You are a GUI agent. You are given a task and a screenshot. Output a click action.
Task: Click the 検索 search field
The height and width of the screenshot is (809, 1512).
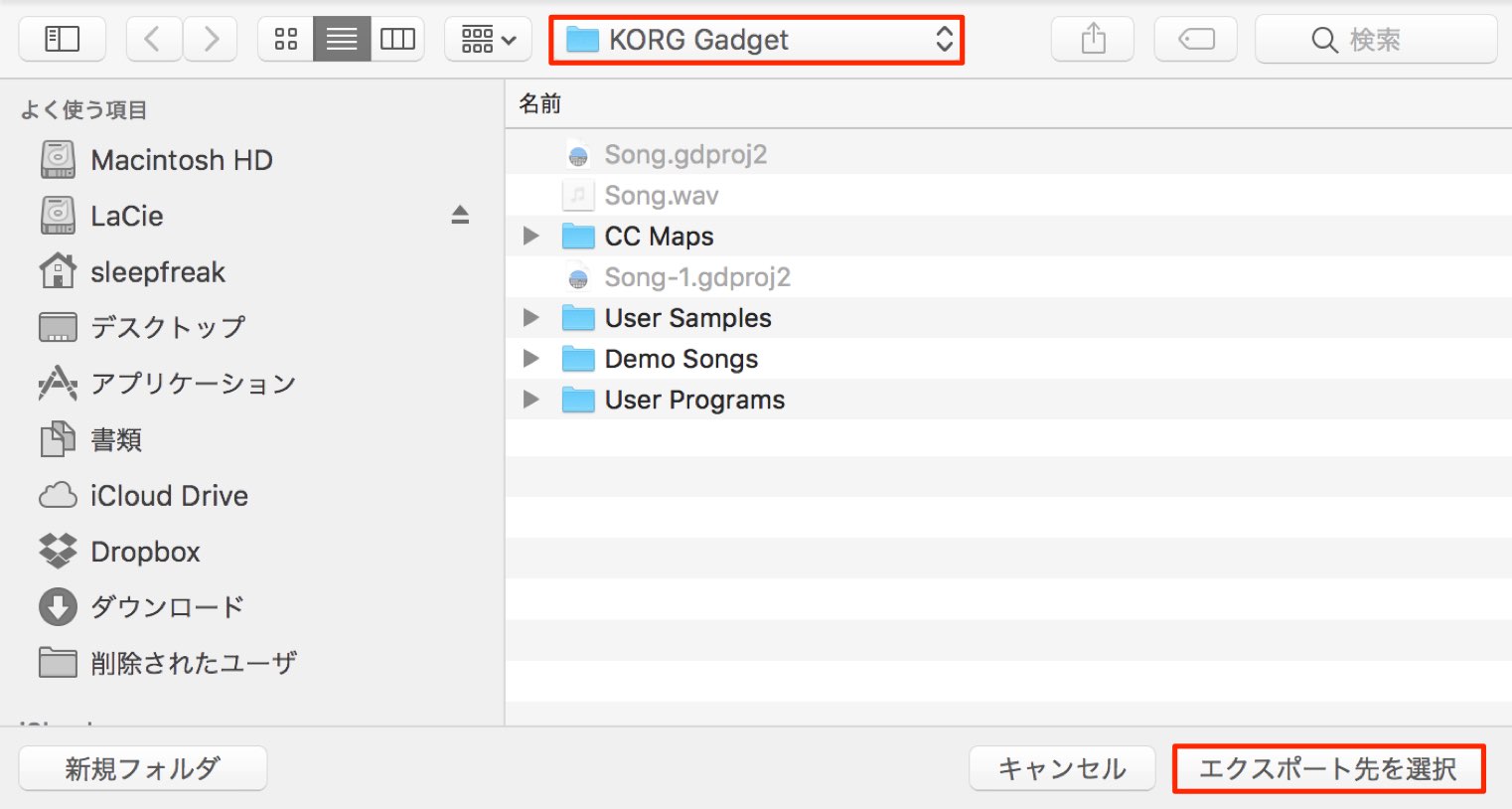click(1376, 40)
